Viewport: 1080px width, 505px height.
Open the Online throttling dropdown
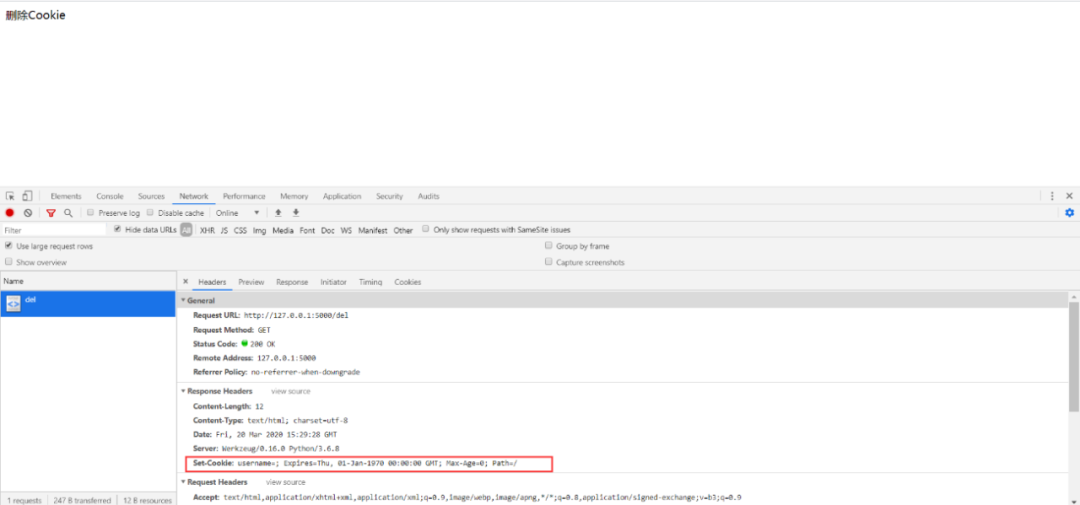click(x=238, y=213)
